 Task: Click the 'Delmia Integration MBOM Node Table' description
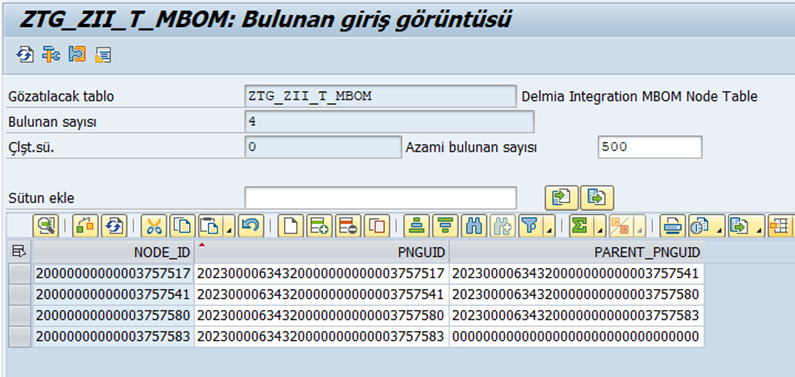(x=639, y=96)
